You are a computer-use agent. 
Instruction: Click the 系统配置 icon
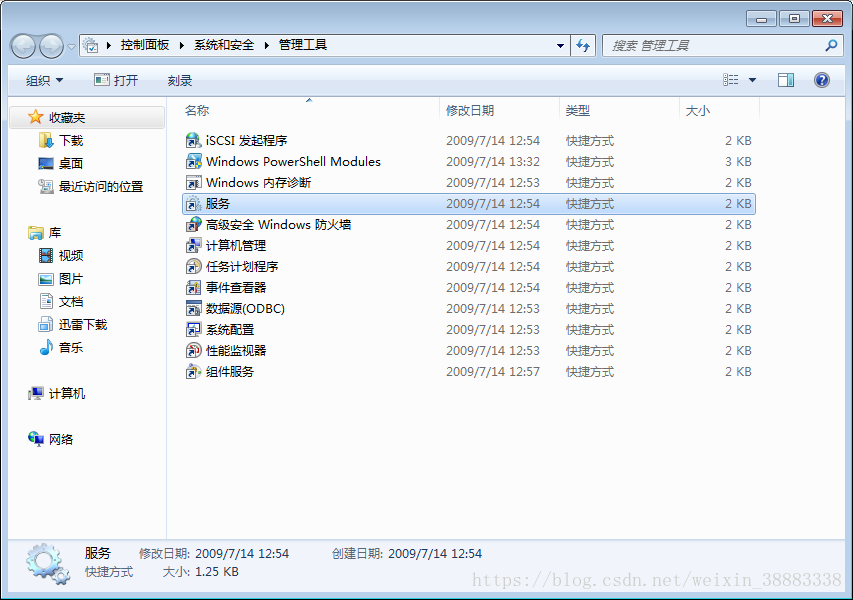pyautogui.click(x=193, y=330)
